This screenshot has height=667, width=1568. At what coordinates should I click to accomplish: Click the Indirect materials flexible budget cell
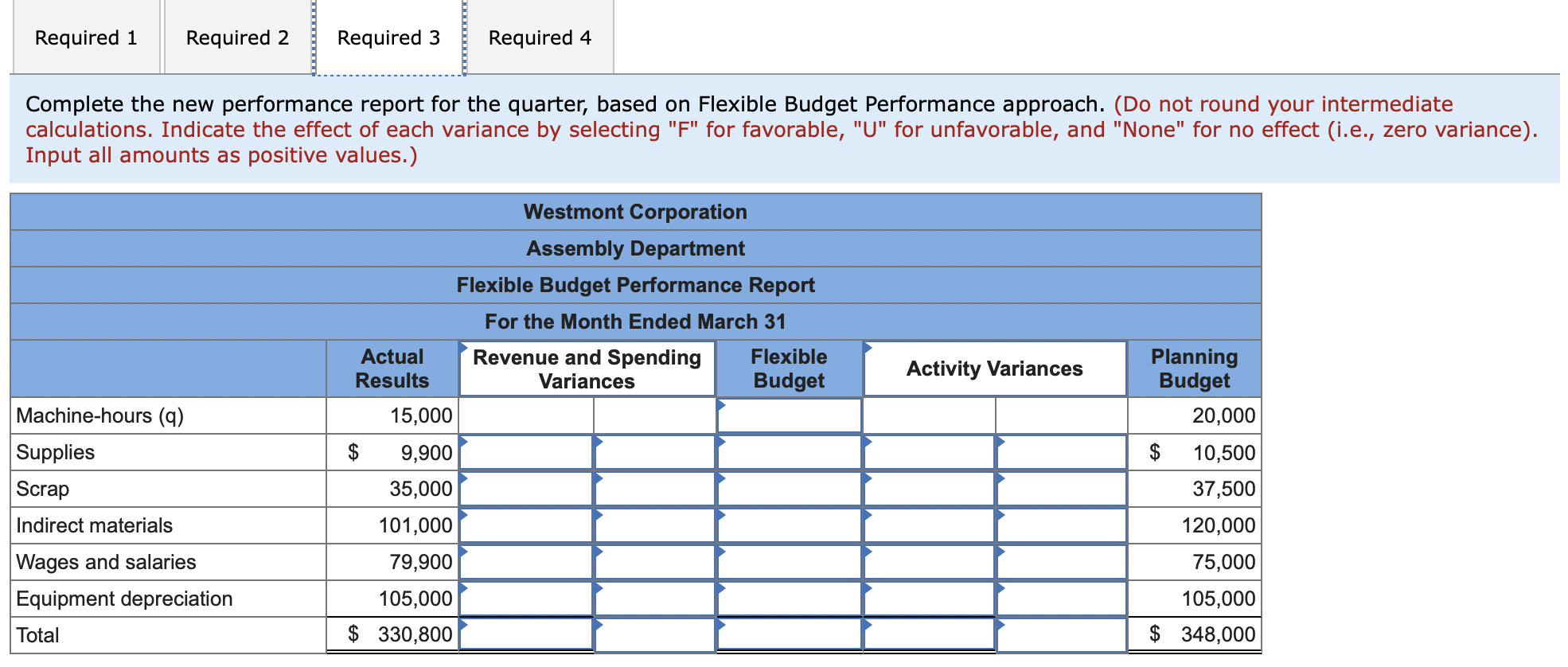[x=788, y=525]
